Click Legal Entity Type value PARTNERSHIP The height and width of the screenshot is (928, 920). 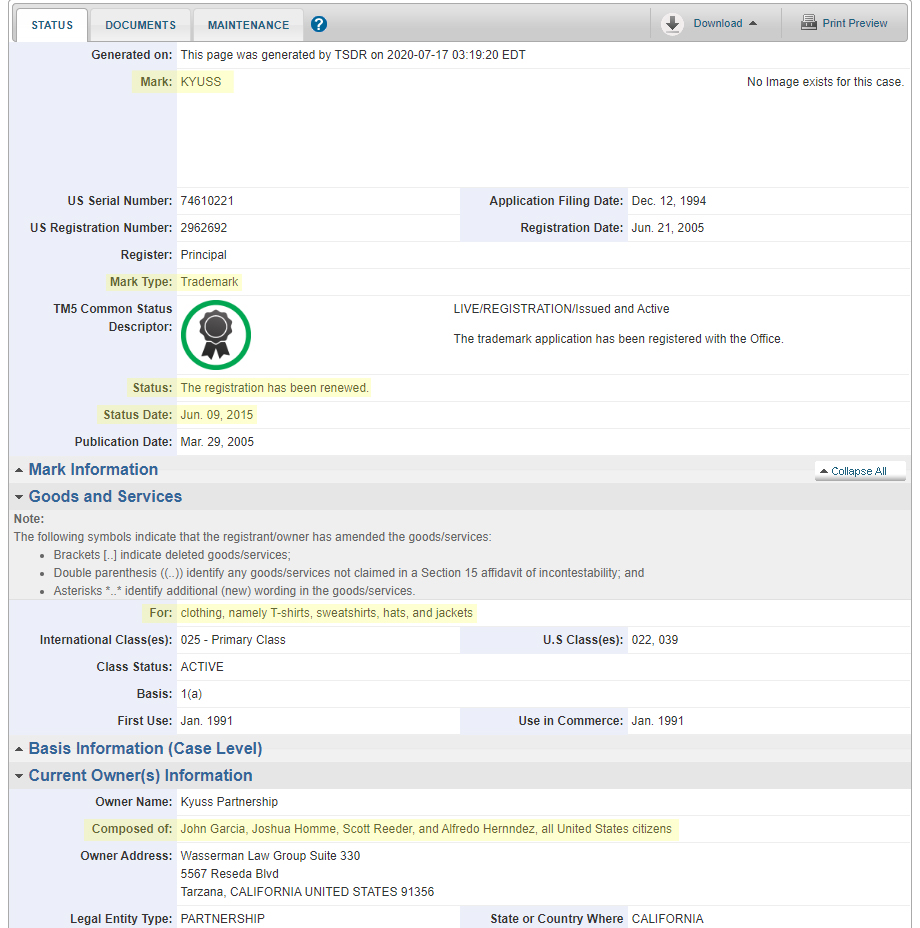click(222, 919)
